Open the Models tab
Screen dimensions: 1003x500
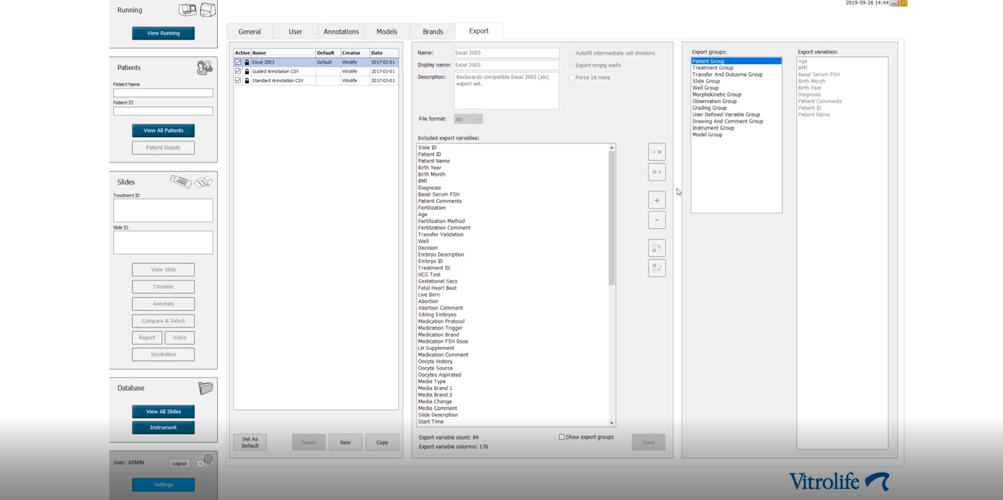point(387,32)
